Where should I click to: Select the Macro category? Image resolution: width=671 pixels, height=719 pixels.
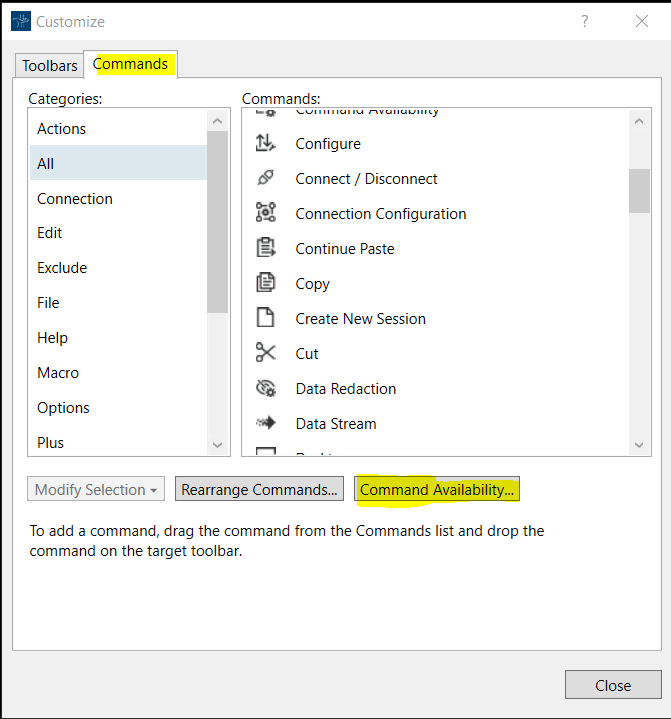point(118,373)
